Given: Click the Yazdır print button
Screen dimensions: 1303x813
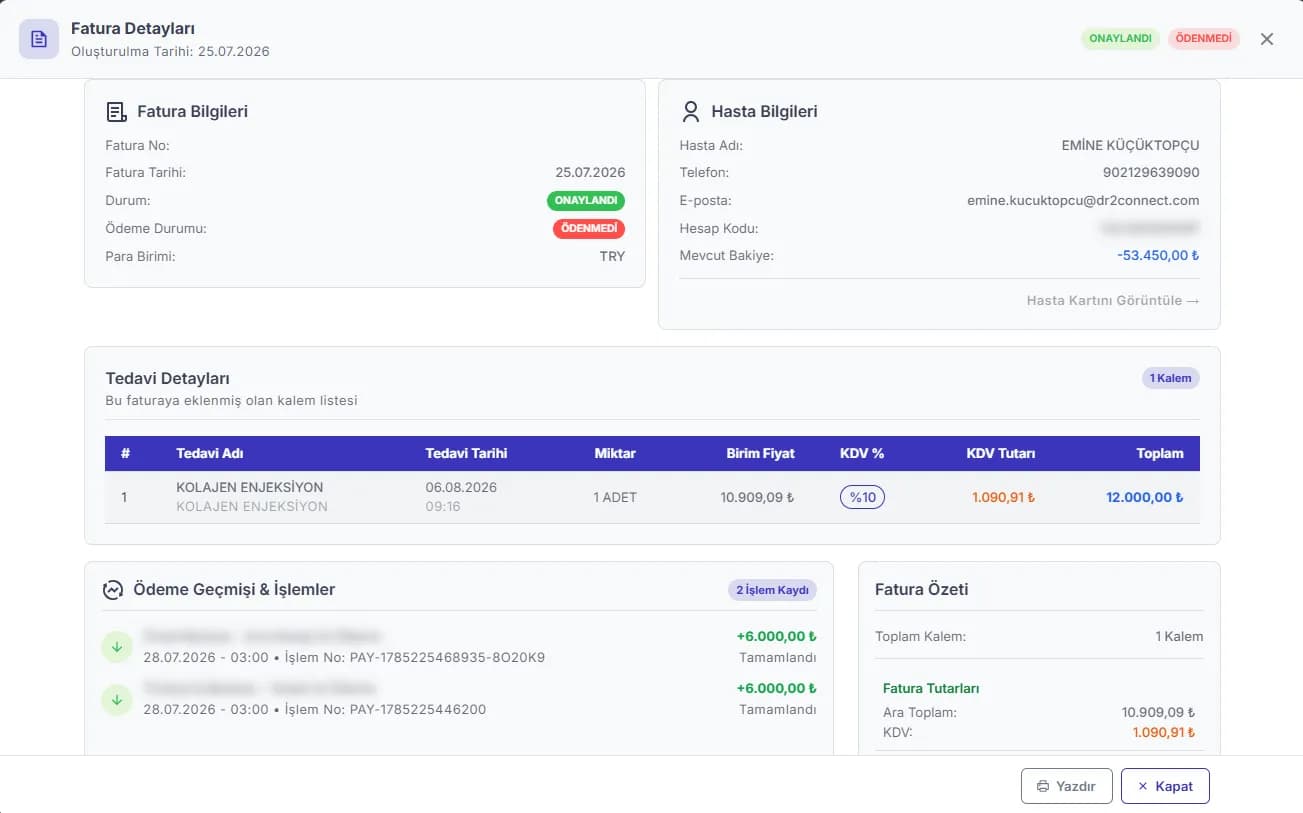Looking at the screenshot, I should pyautogui.click(x=1066, y=786).
